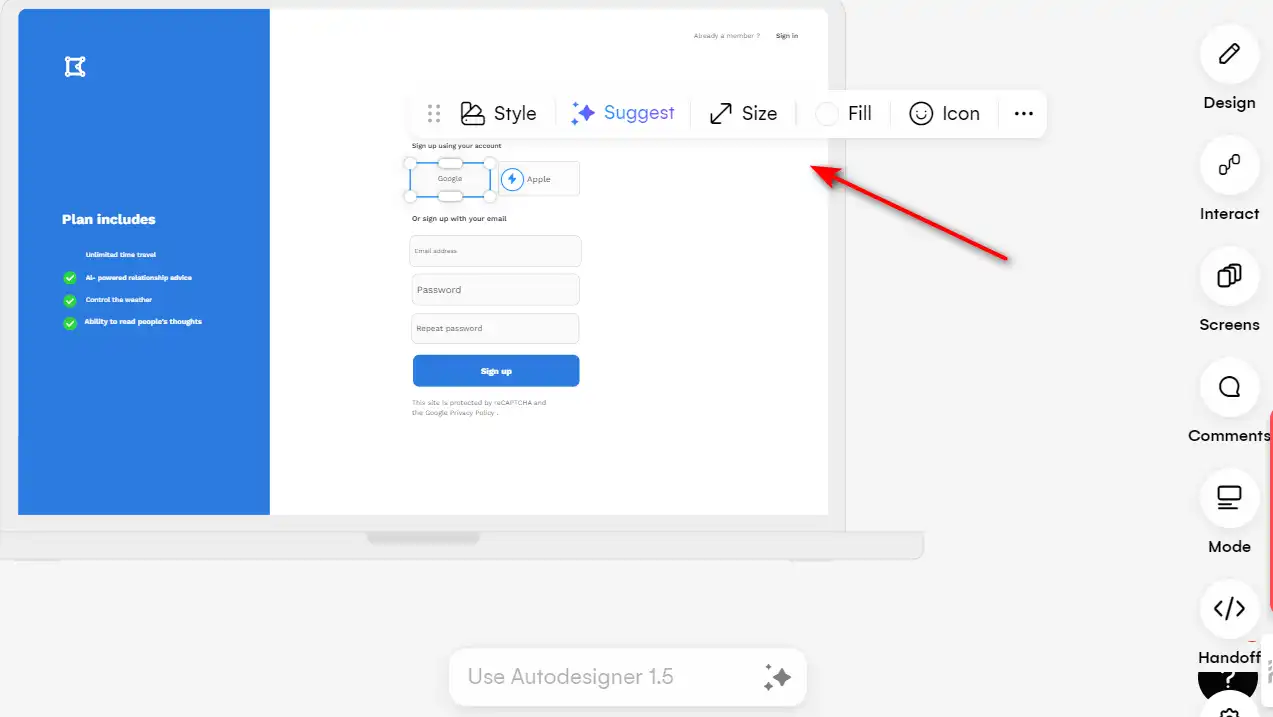Open the Handoff code icon
Image resolution: width=1273 pixels, height=717 pixels.
tap(1229, 609)
